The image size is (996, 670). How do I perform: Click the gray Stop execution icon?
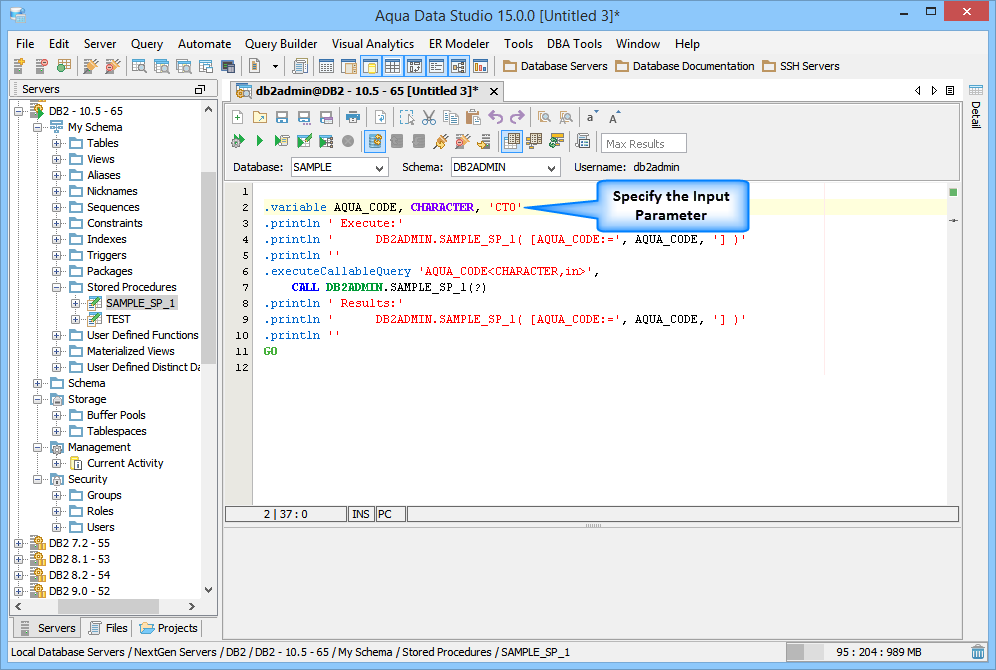point(348,142)
